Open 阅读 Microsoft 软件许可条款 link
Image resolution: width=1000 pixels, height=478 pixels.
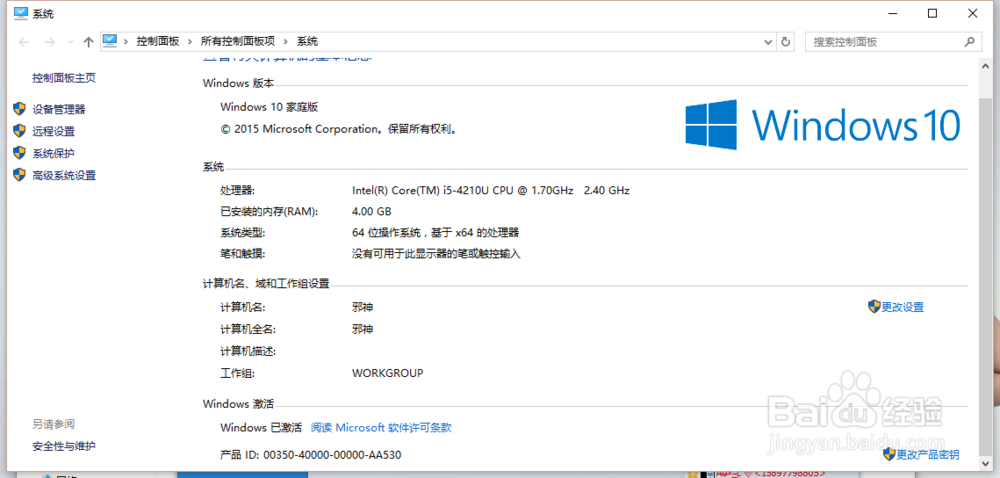tap(381, 428)
